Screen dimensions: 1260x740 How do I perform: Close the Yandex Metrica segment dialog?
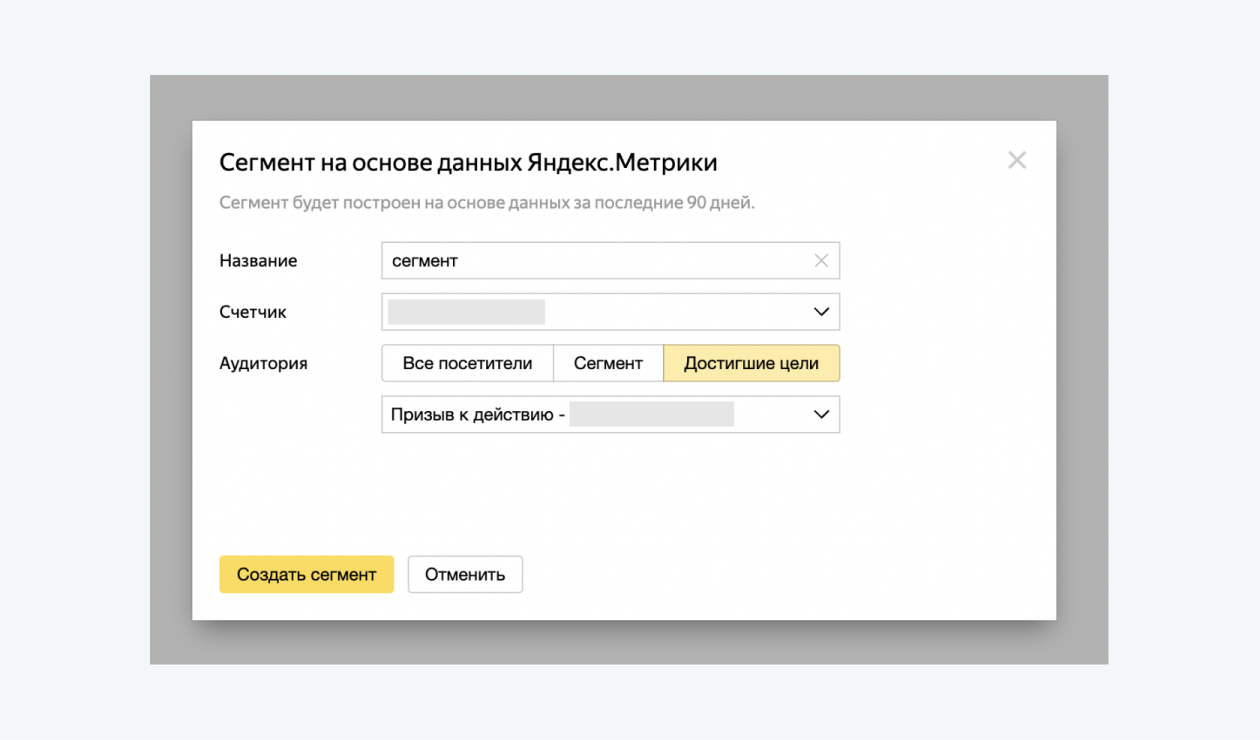tap(1017, 160)
